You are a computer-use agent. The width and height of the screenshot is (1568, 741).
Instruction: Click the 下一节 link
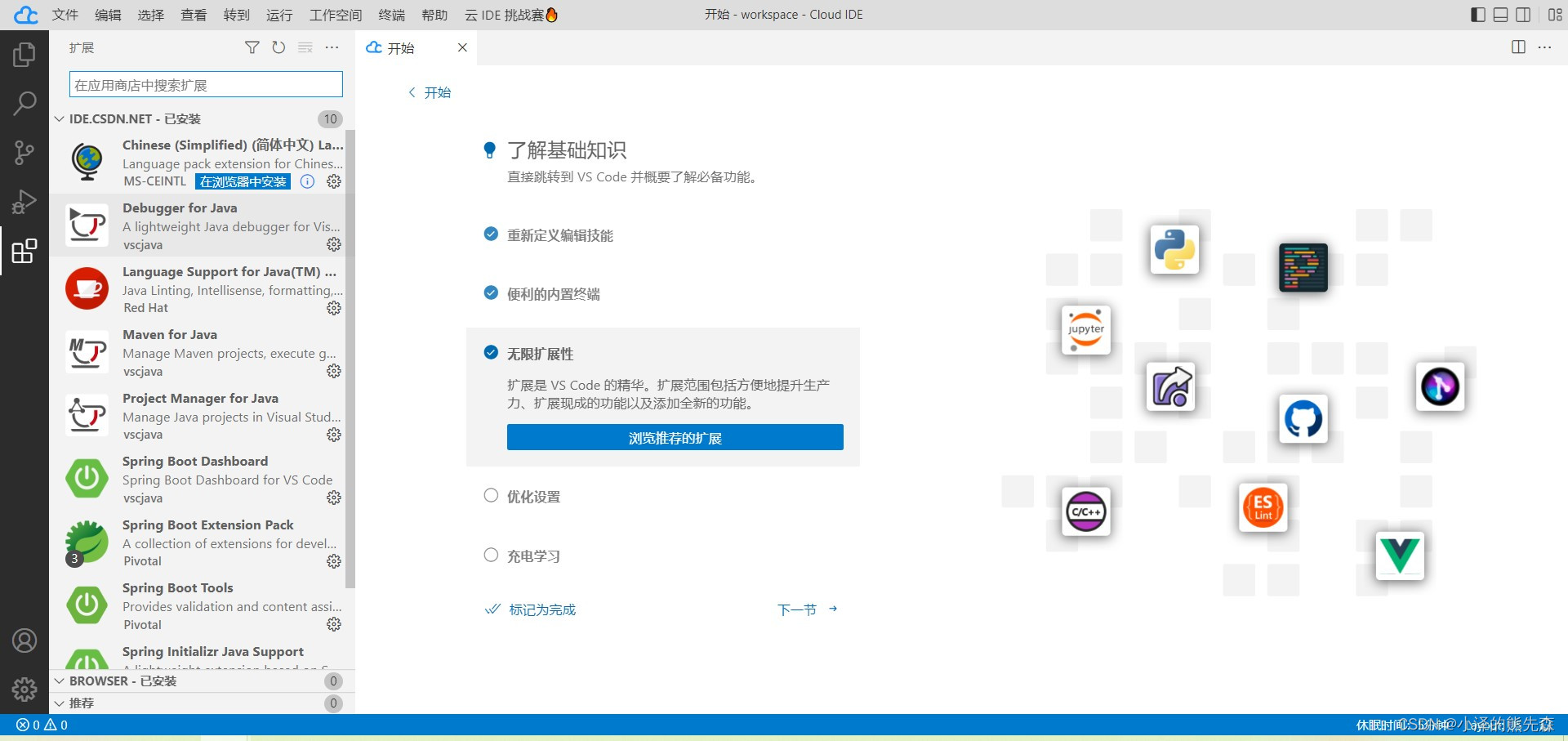(808, 609)
